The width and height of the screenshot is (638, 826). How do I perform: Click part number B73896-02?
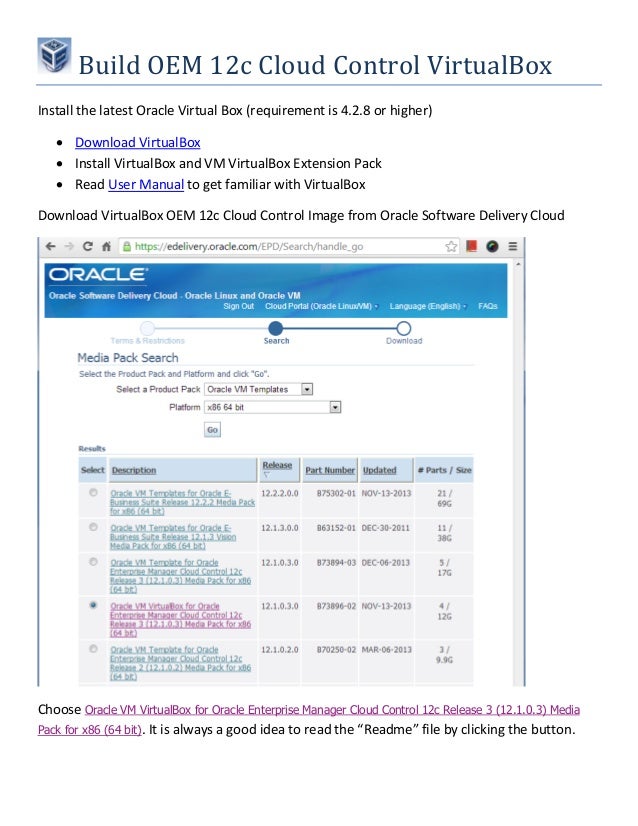click(x=336, y=606)
